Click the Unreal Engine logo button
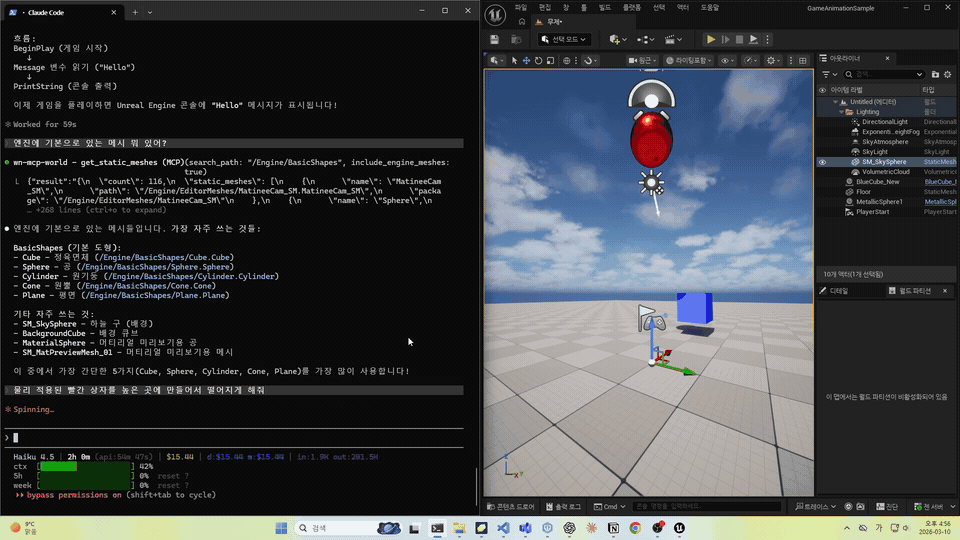Screen dimensions: 960x540 pyautogui.click(x=495, y=15)
